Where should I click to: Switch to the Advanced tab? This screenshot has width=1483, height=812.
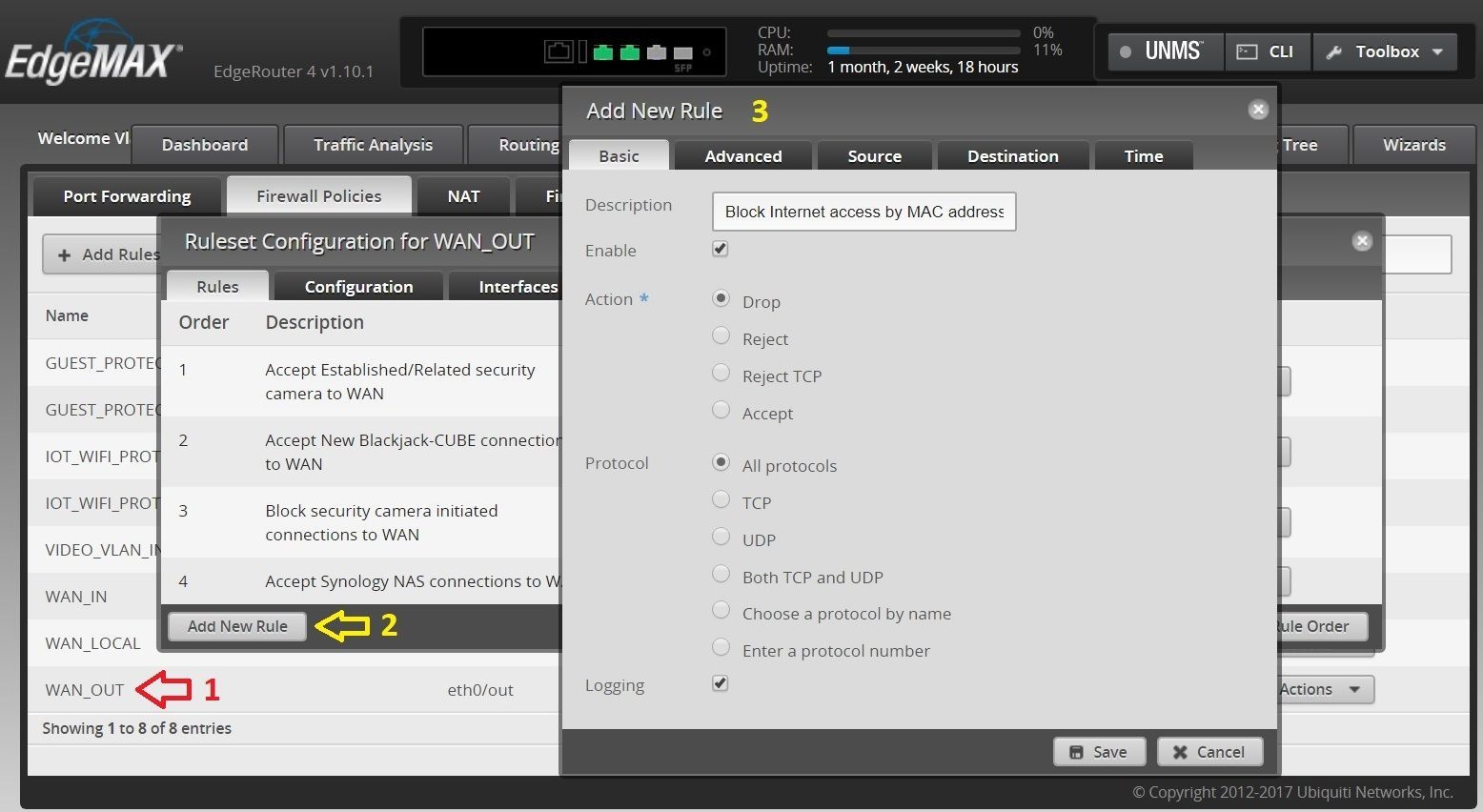click(x=742, y=156)
